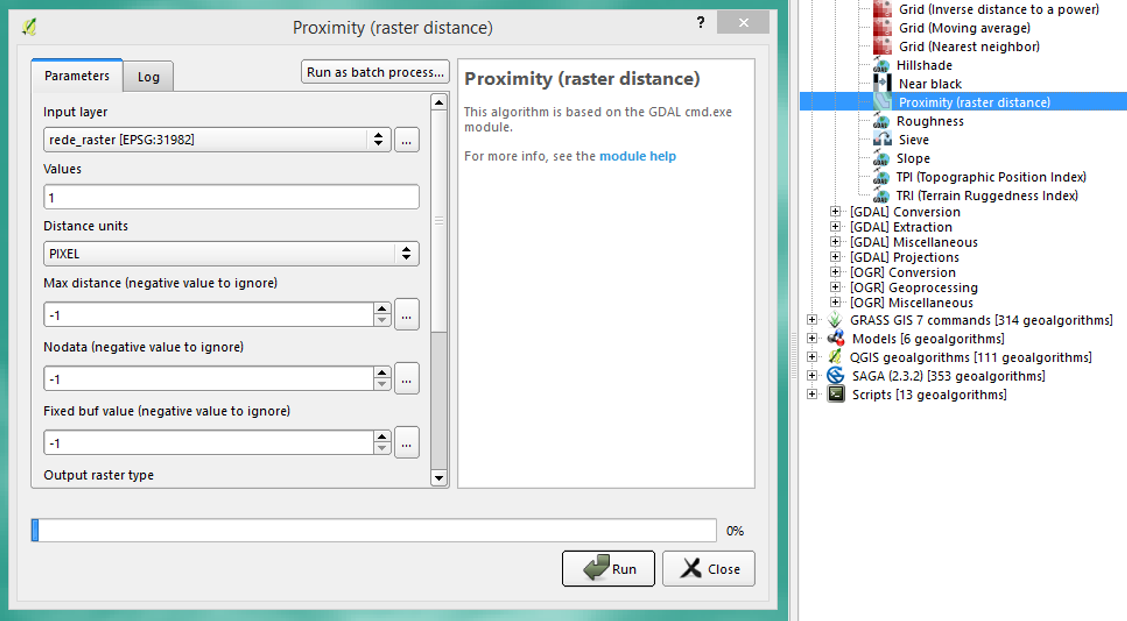This screenshot has height=621, width=1127.
Task: Expand the [GDAL] Conversion group
Action: tap(836, 212)
